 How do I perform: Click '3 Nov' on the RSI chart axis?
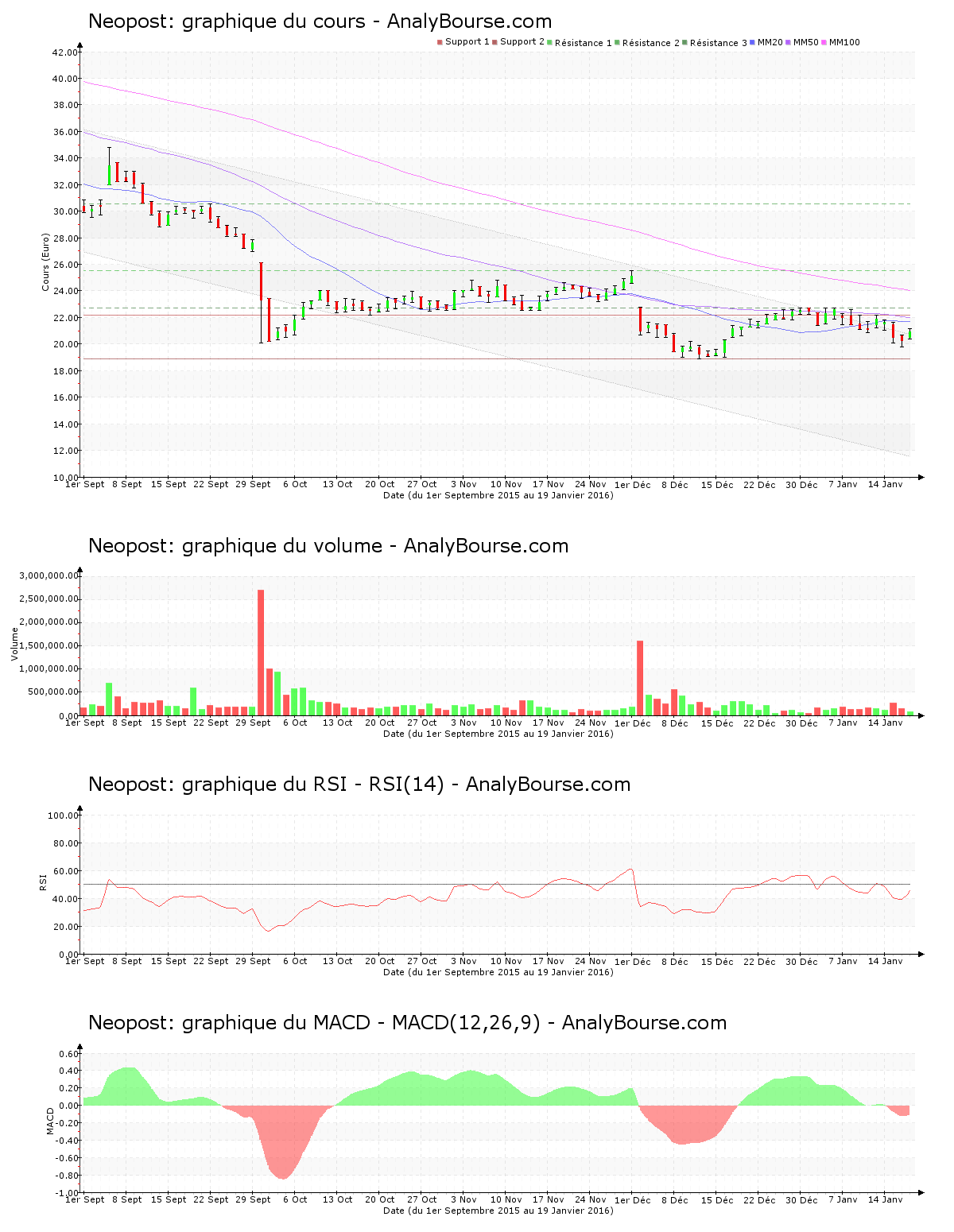tap(463, 961)
